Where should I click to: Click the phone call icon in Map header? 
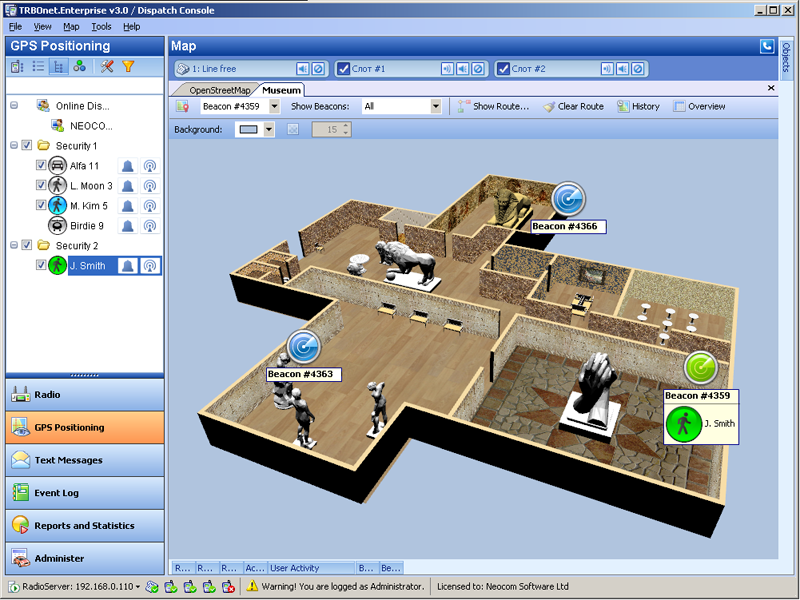pos(767,46)
